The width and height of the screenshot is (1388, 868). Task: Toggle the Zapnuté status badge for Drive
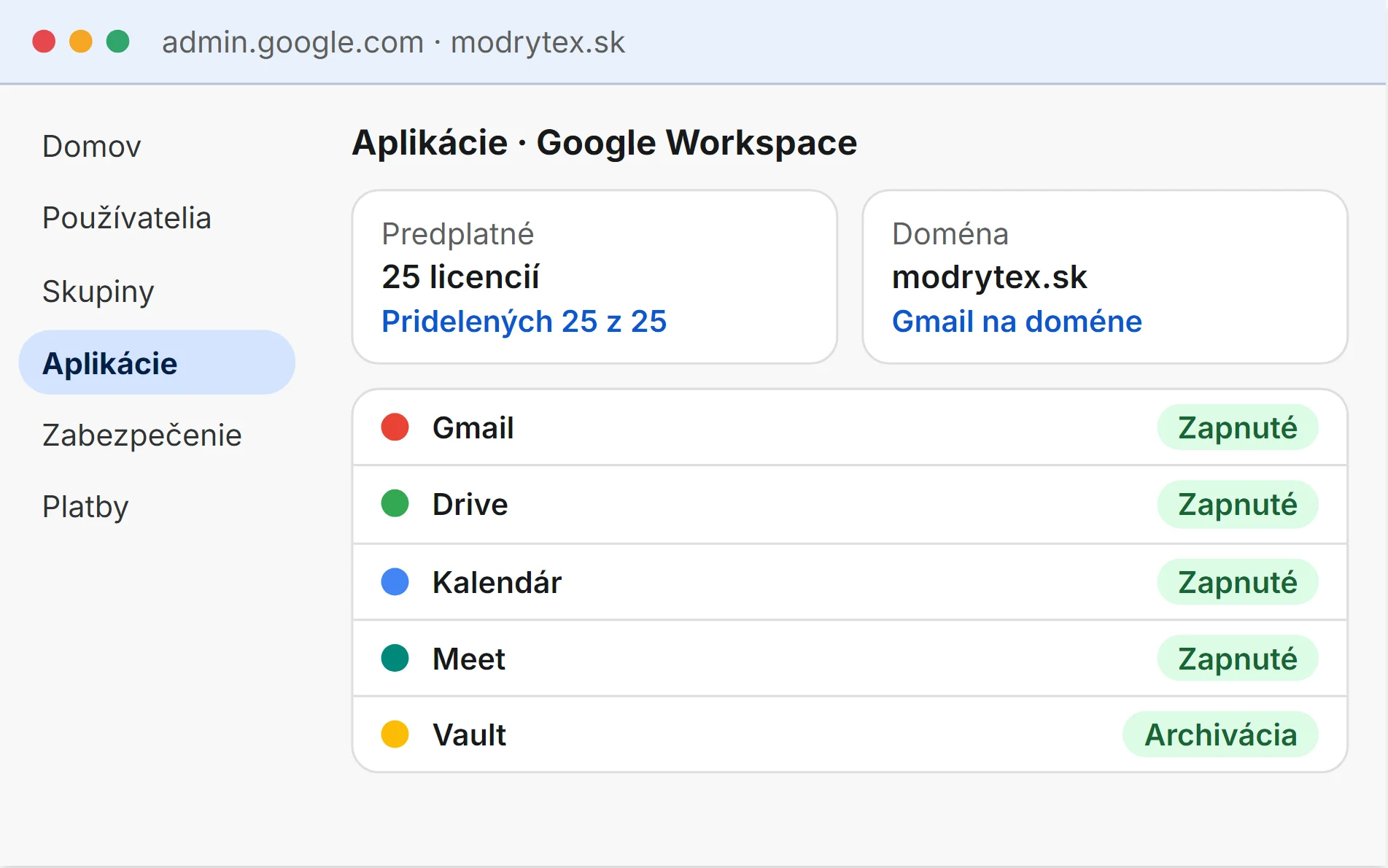1237,504
